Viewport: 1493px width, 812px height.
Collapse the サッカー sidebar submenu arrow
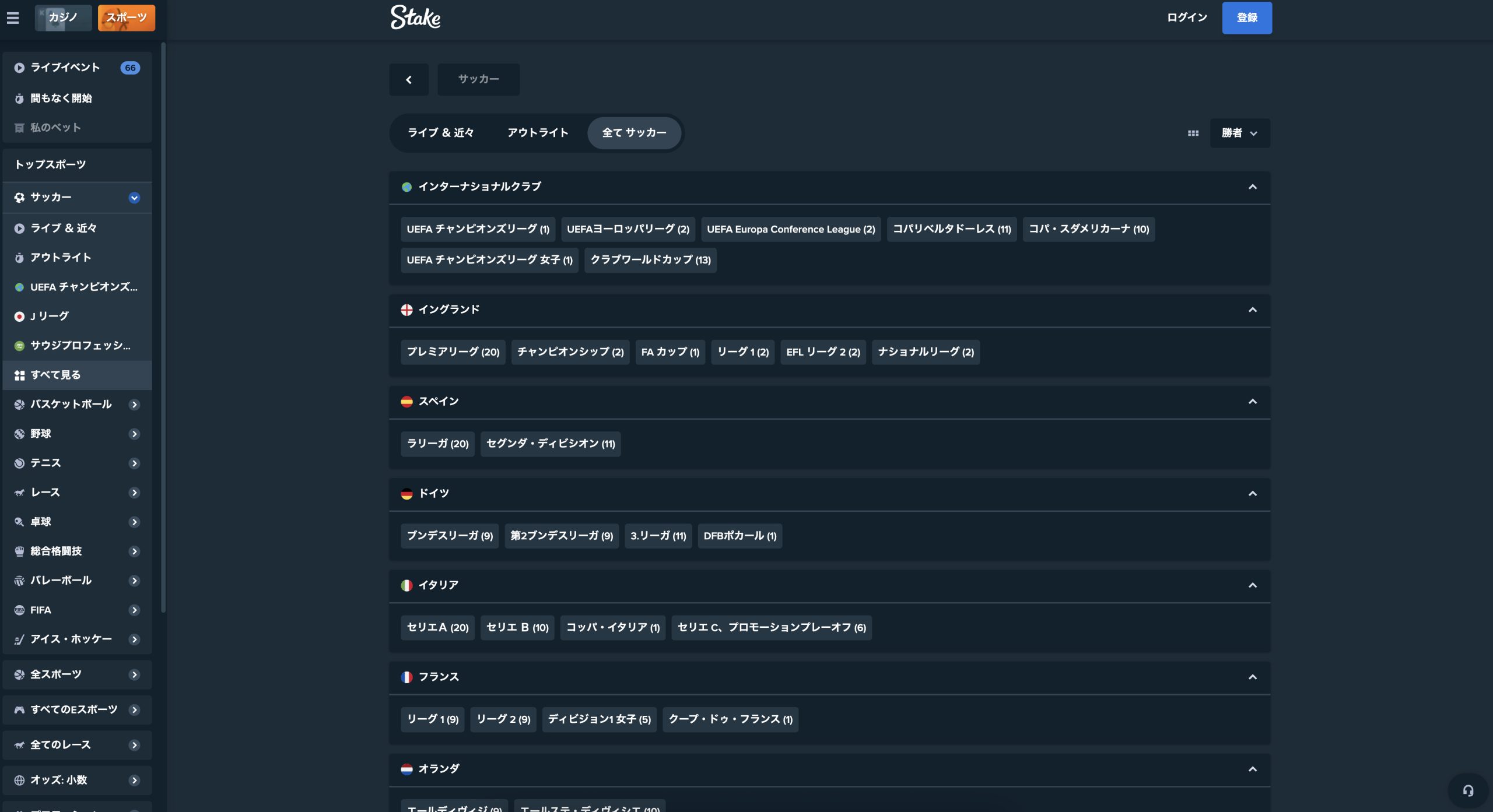[x=134, y=198]
